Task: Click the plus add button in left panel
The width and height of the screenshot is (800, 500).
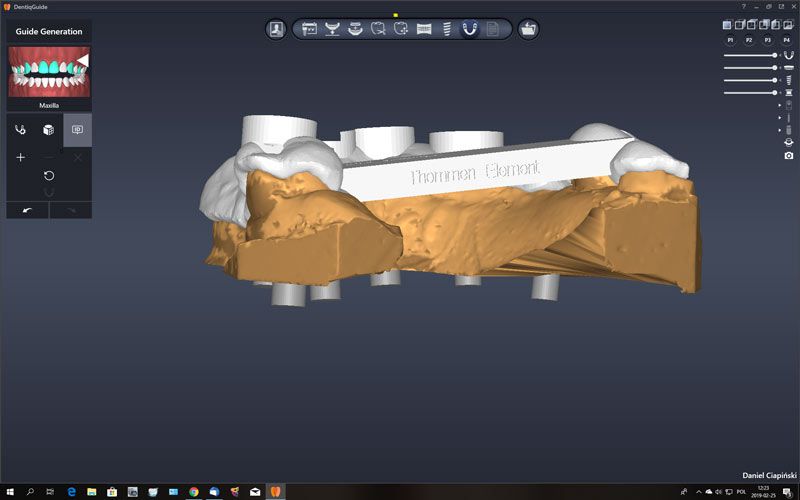Action: coord(20,158)
